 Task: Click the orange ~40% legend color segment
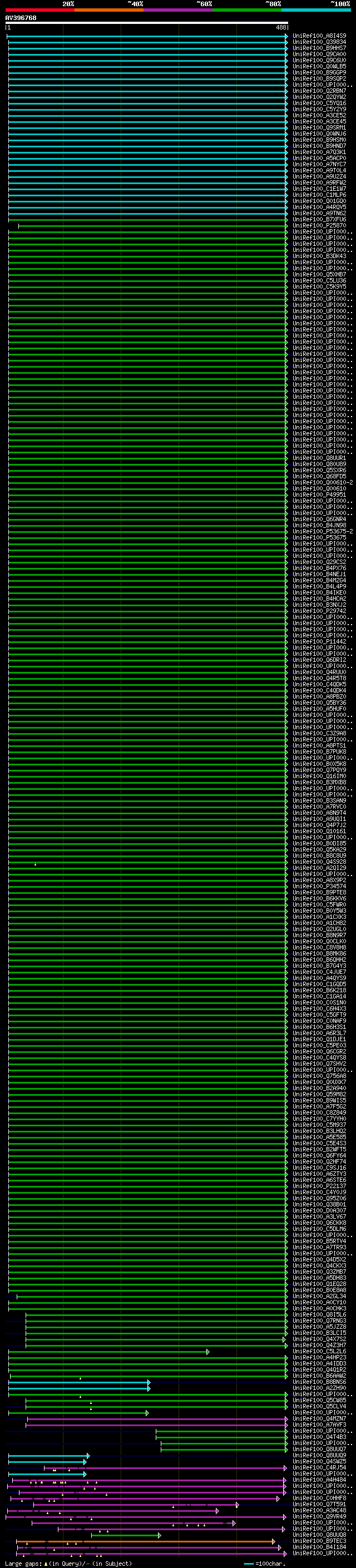coord(109,10)
